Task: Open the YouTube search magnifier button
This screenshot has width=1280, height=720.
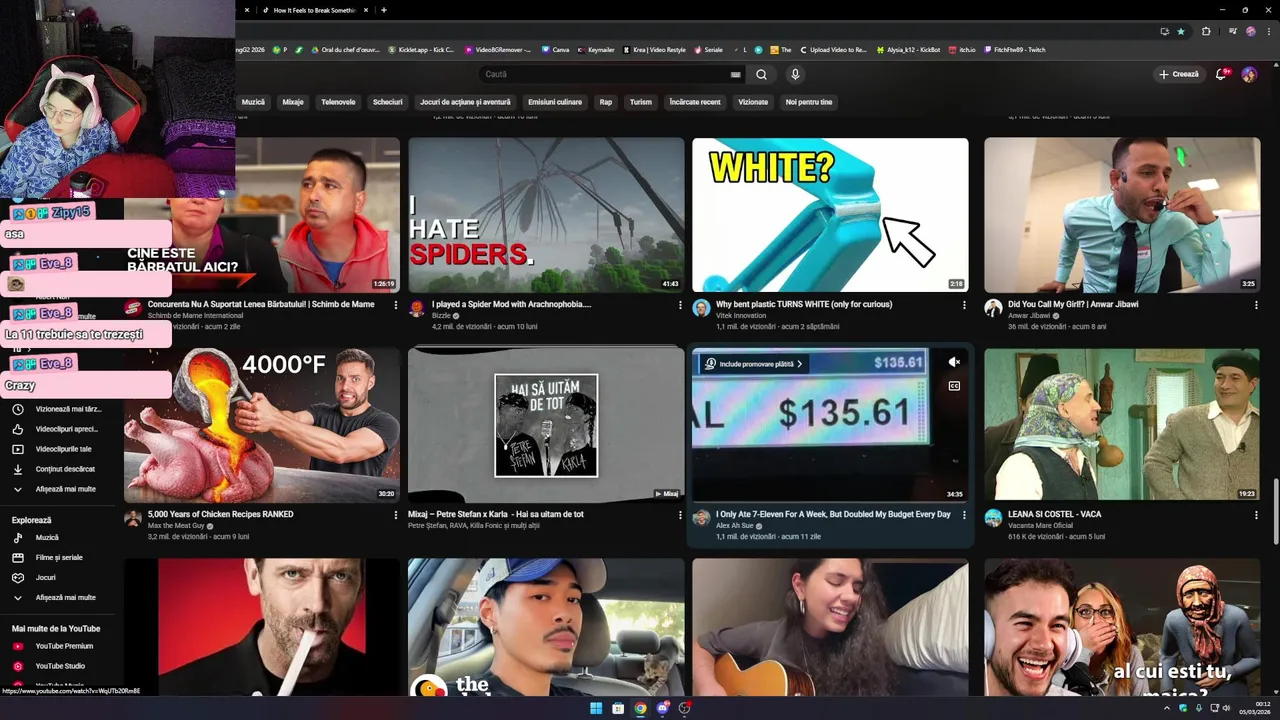Action: click(761, 74)
